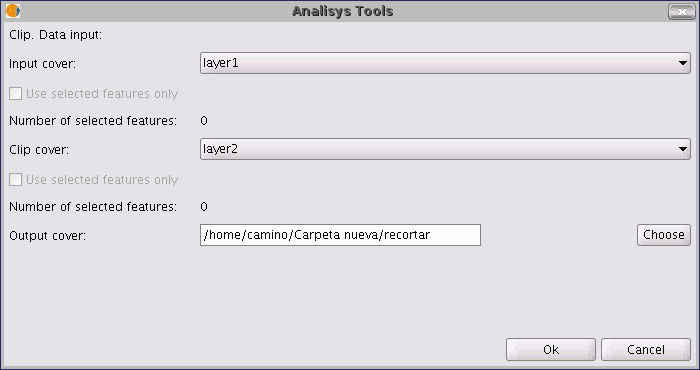The width and height of the screenshot is (700, 370).
Task: Click the "Clip cover:" label
Action: click(39, 150)
